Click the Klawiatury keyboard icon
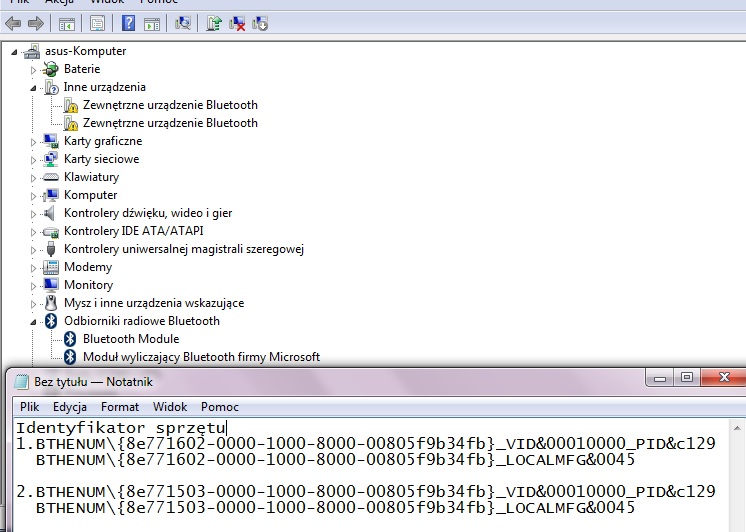This screenshot has width=746, height=532. 50,177
